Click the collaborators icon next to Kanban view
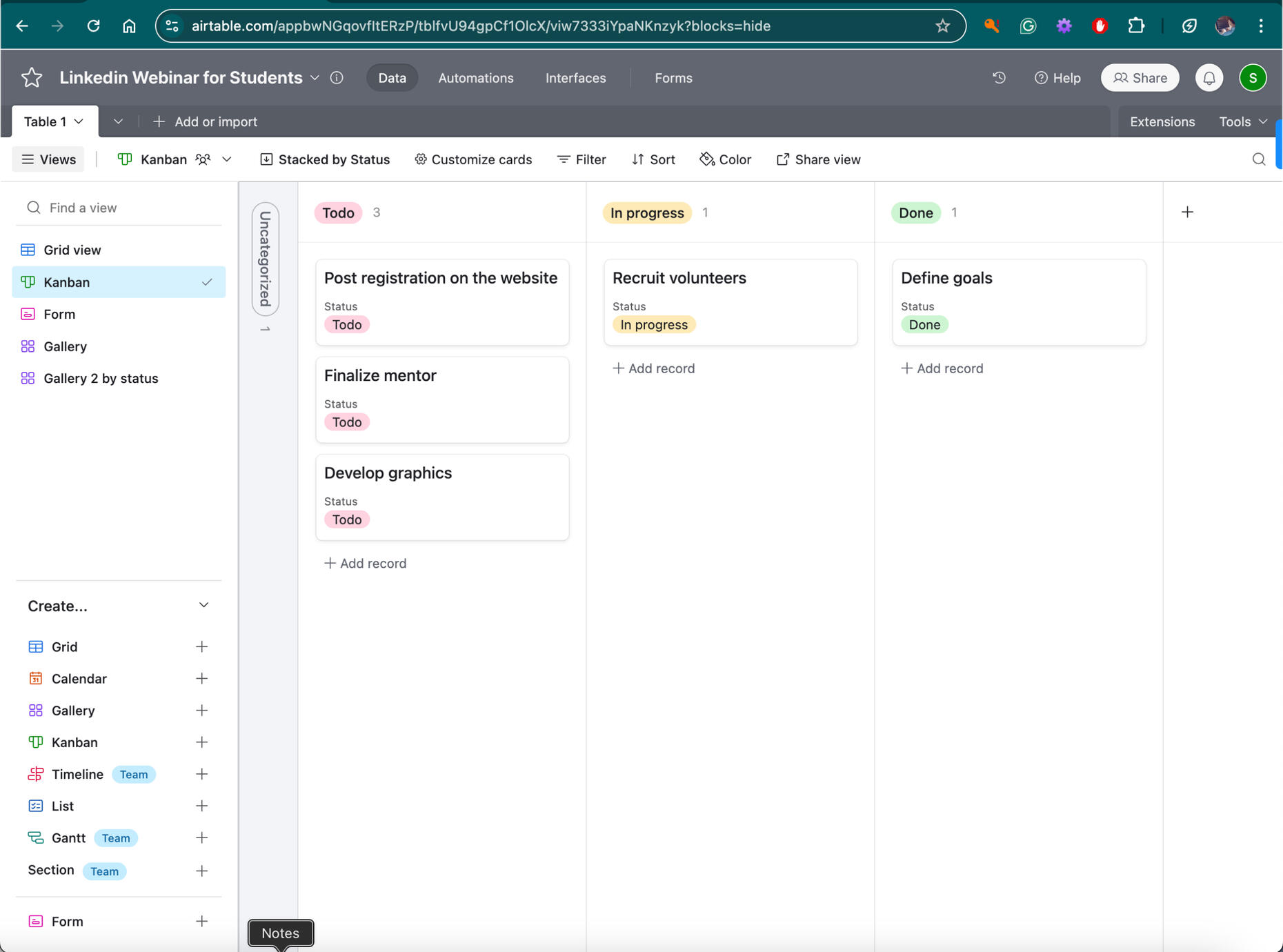1283x952 pixels. [202, 159]
